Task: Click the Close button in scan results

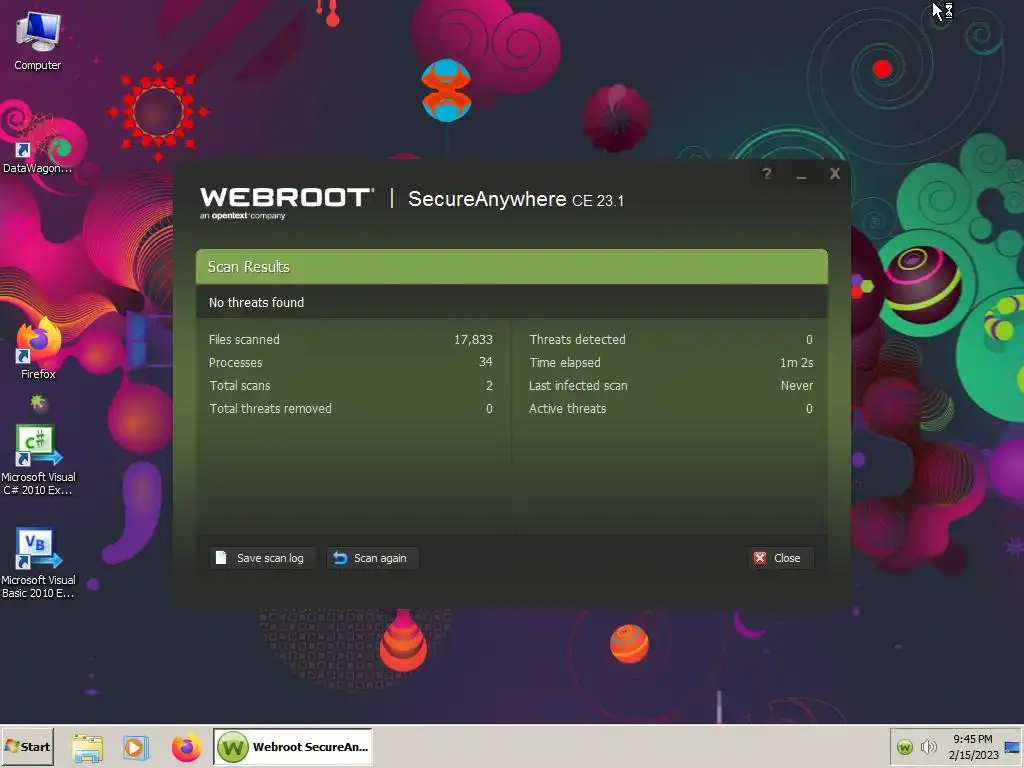Action: [x=780, y=558]
